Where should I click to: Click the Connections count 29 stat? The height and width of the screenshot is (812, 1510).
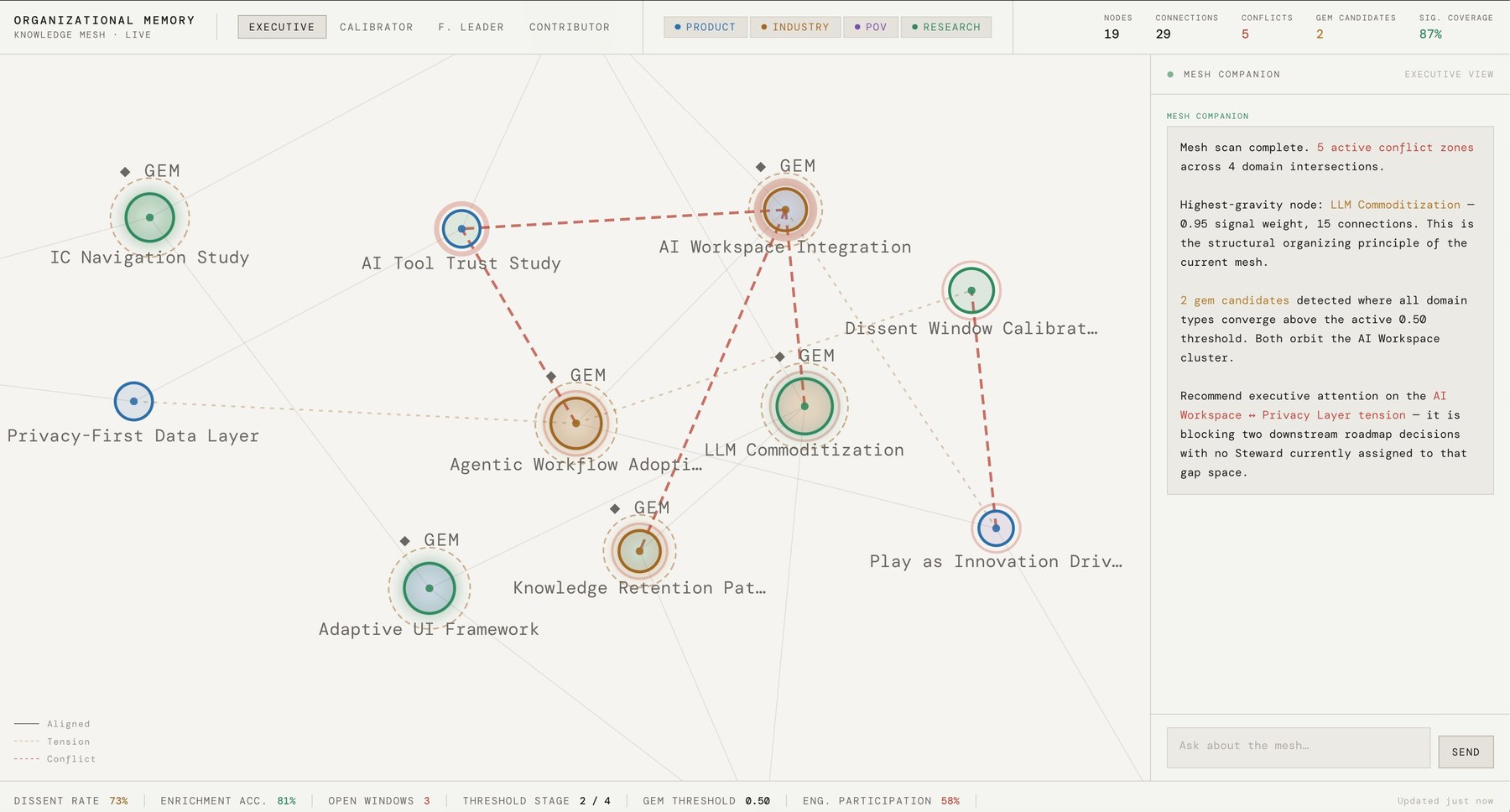[1186, 27]
